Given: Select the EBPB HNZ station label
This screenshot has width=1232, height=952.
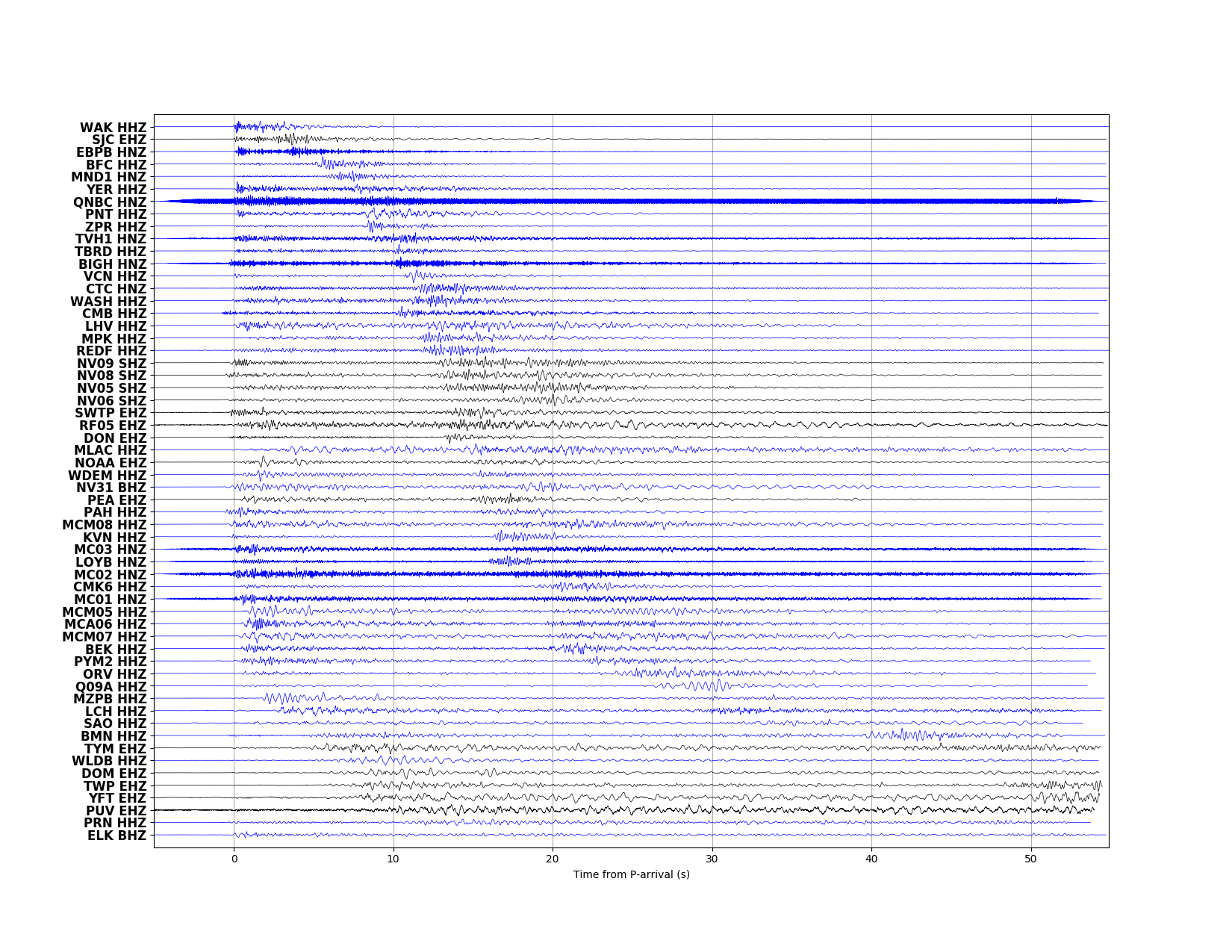Looking at the screenshot, I should click(111, 152).
